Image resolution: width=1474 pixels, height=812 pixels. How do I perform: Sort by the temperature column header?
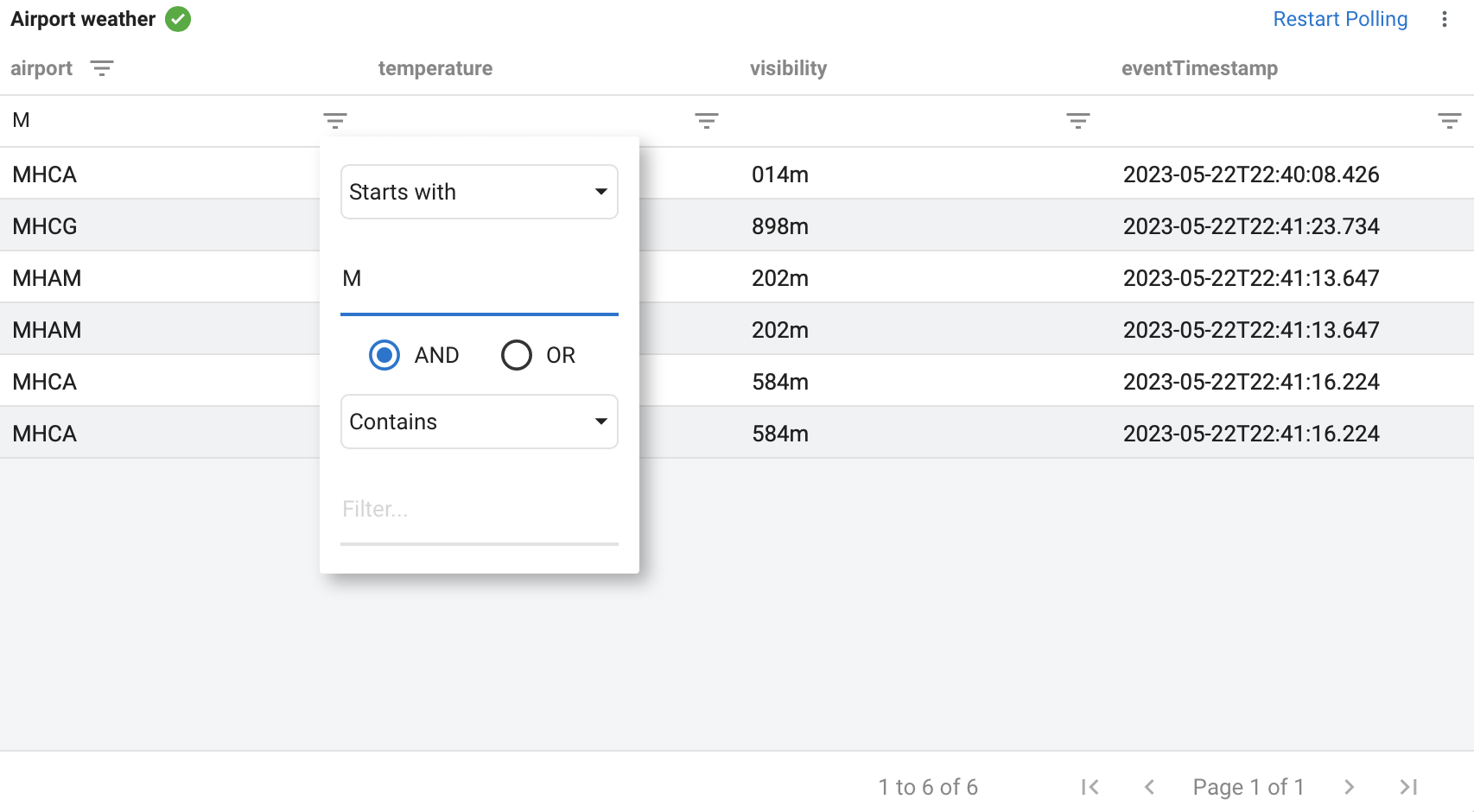tap(435, 68)
